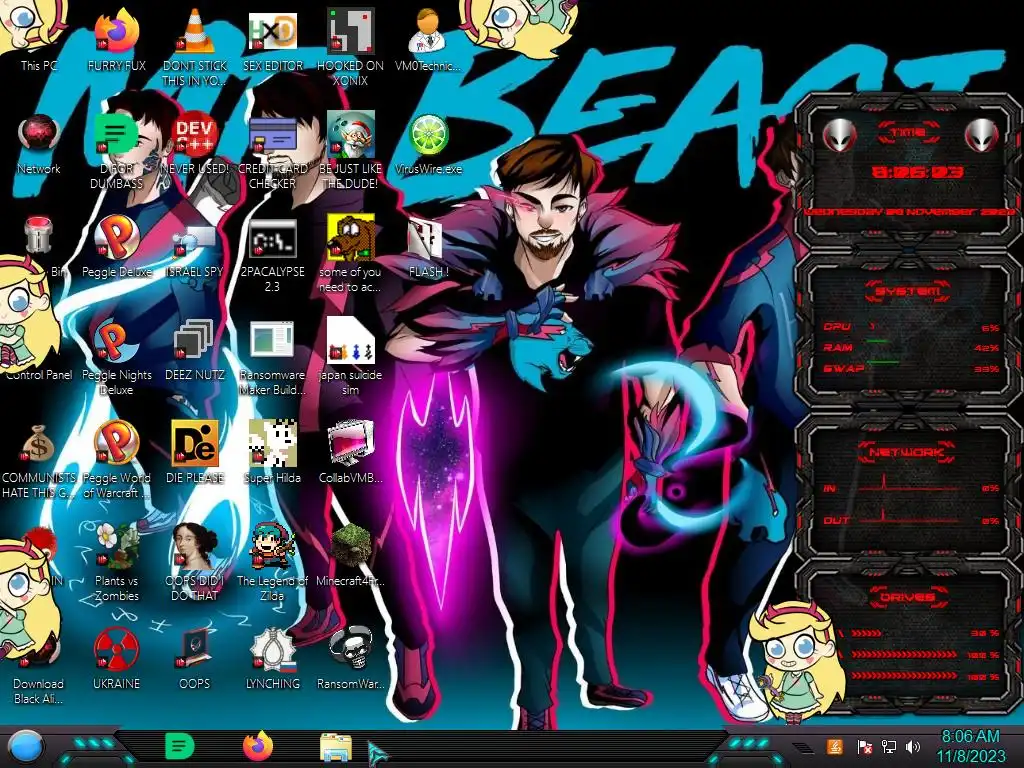Open the cartoon dog 'some of you need' icon
The height and width of the screenshot is (768, 1024).
pyautogui.click(x=350, y=238)
